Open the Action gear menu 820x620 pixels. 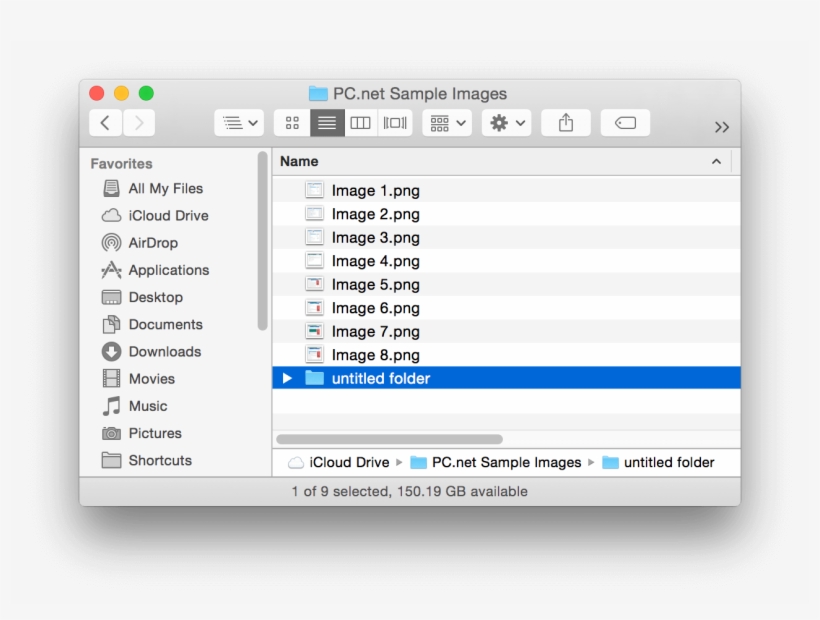(506, 123)
